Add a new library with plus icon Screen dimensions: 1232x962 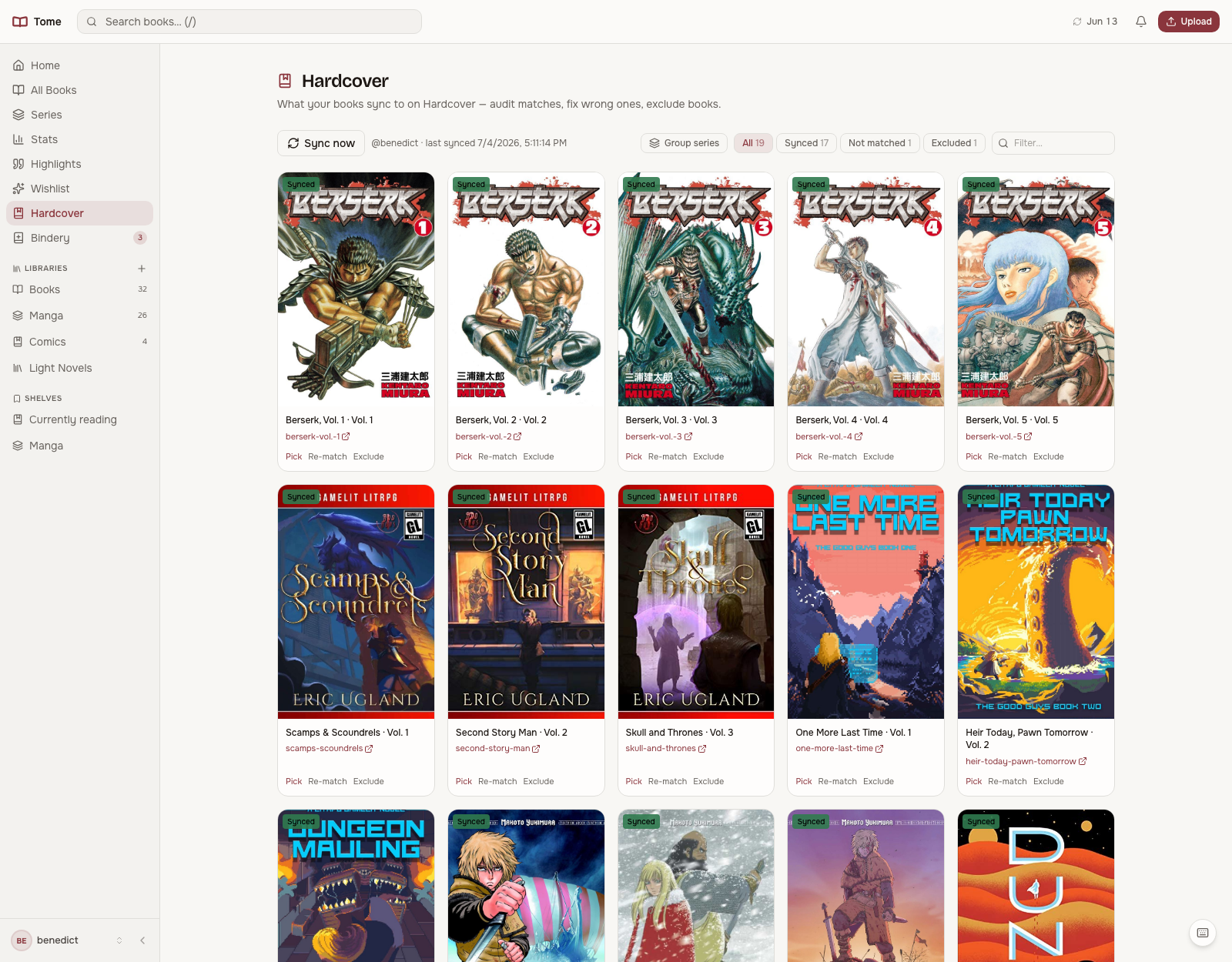(142, 269)
